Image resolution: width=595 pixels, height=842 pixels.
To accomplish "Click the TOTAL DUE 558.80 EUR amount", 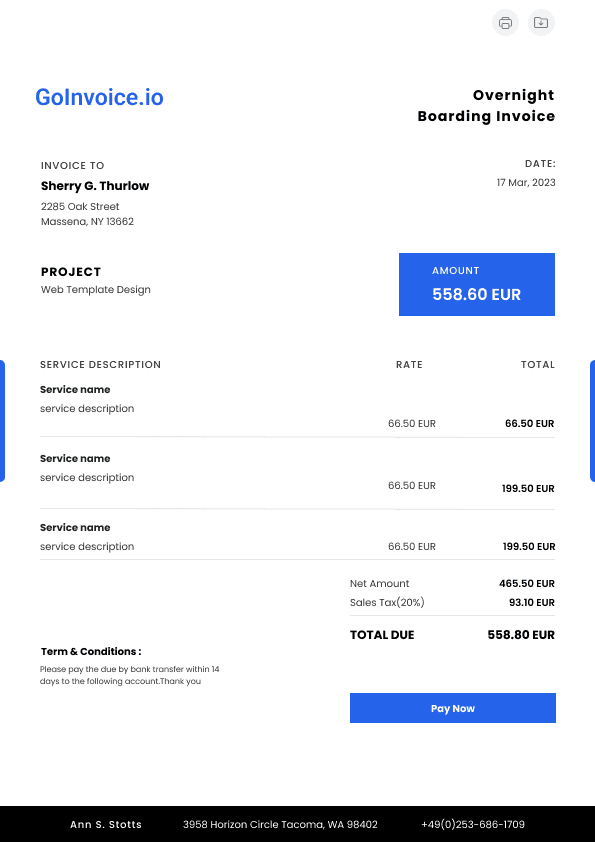I will click(521, 635).
